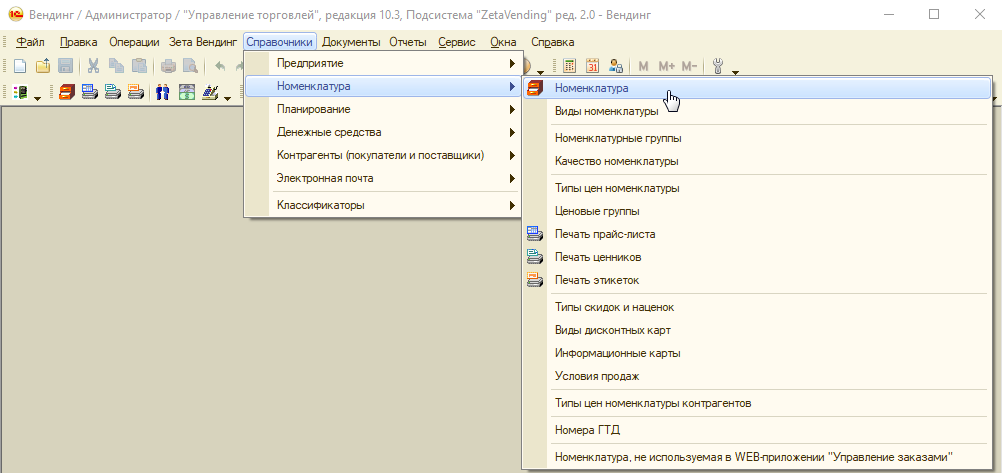Click the print price list icon in toolbar

coord(89,92)
